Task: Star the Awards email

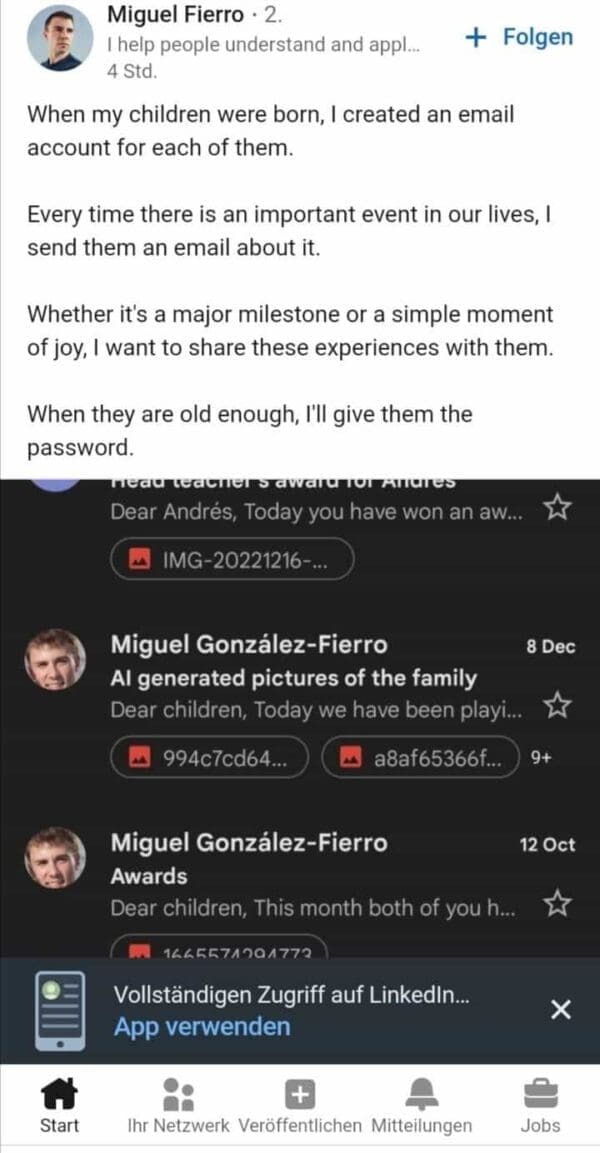Action: (x=557, y=905)
